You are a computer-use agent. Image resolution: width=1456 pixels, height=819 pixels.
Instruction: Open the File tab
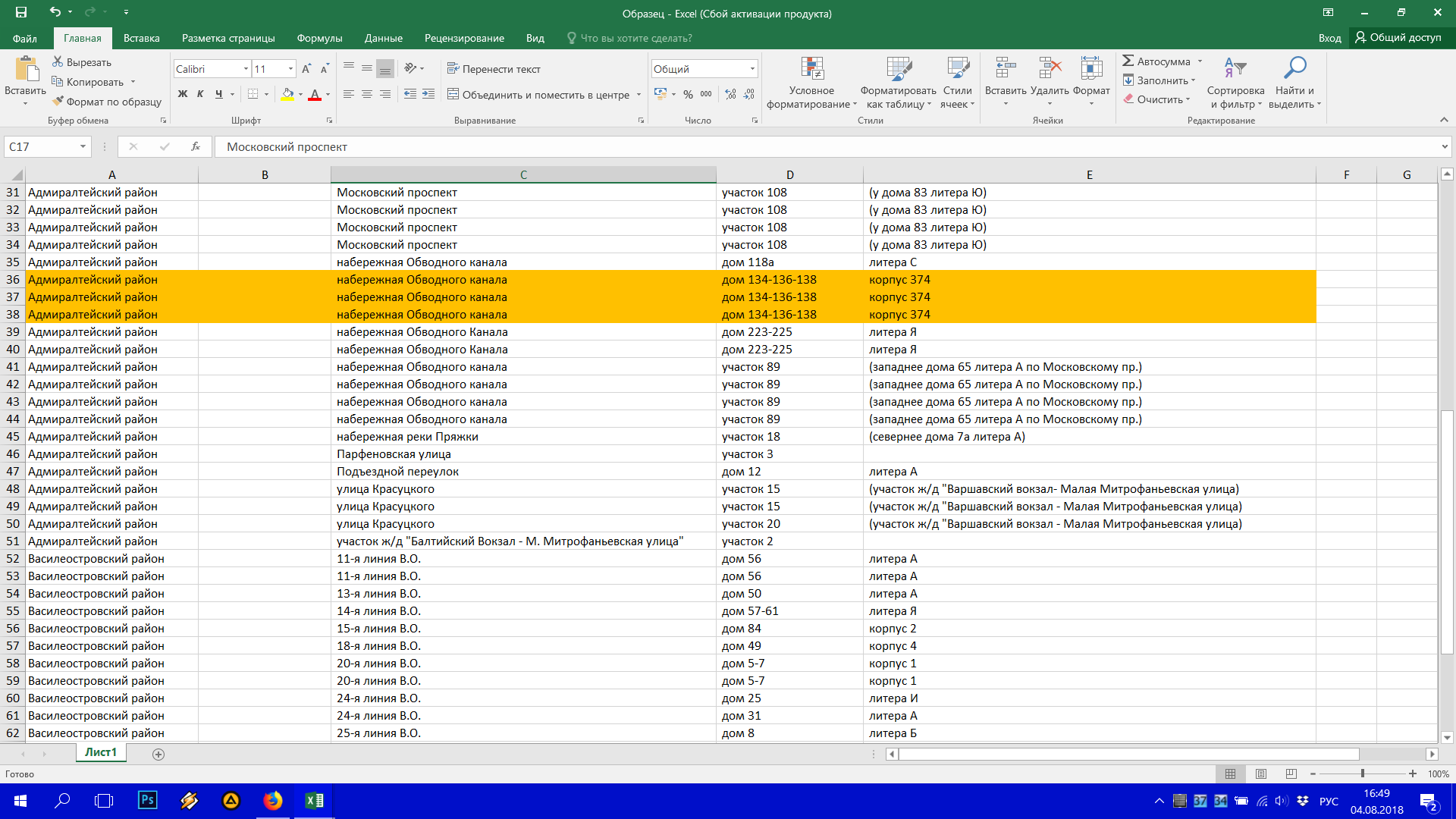(x=25, y=38)
